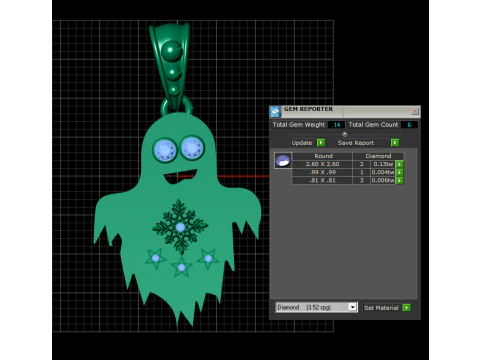Viewport: 480px width, 360px height.
Task: Click the '0.13tw' weight cell
Action: (383, 164)
